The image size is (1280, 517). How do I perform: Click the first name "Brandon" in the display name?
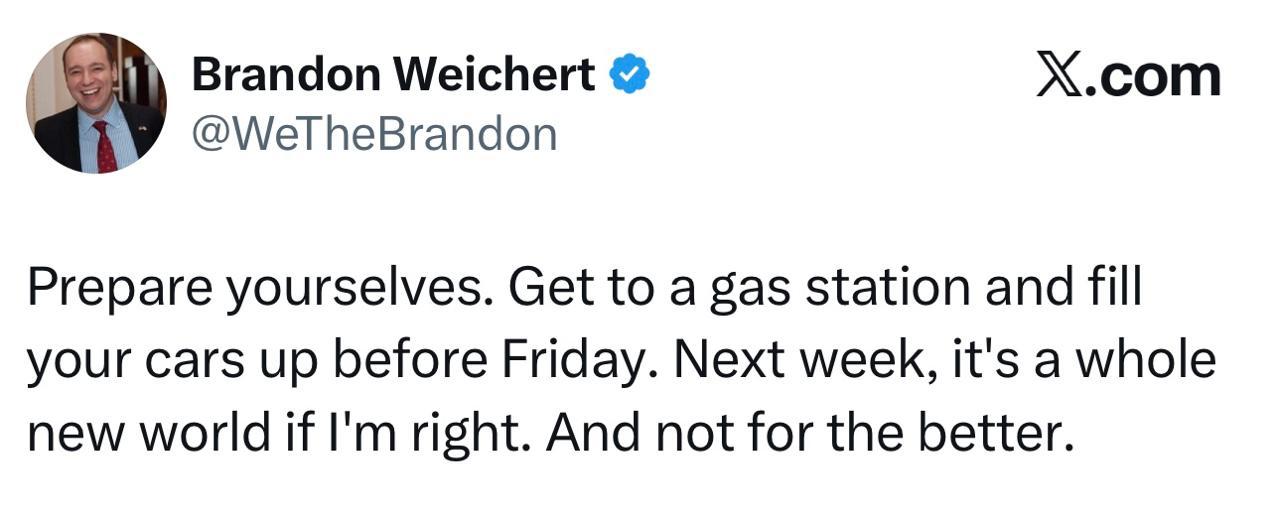283,75
